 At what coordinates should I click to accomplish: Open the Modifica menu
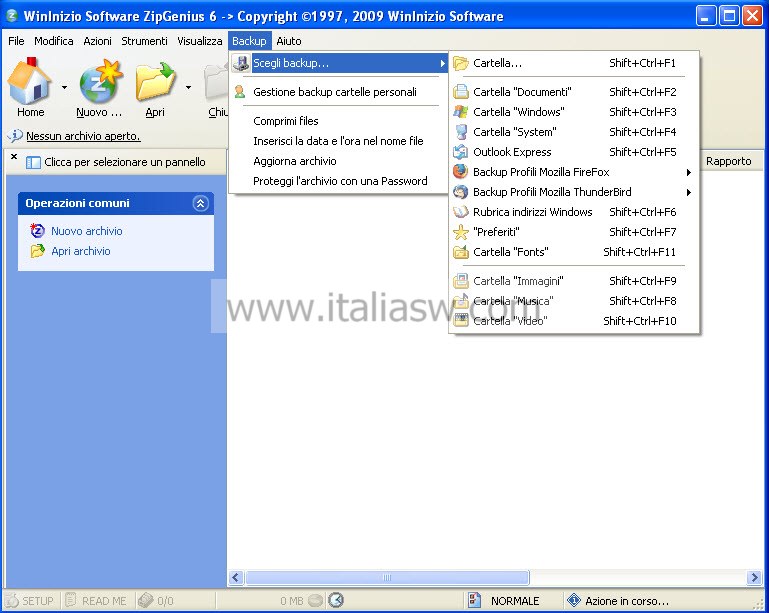(53, 41)
